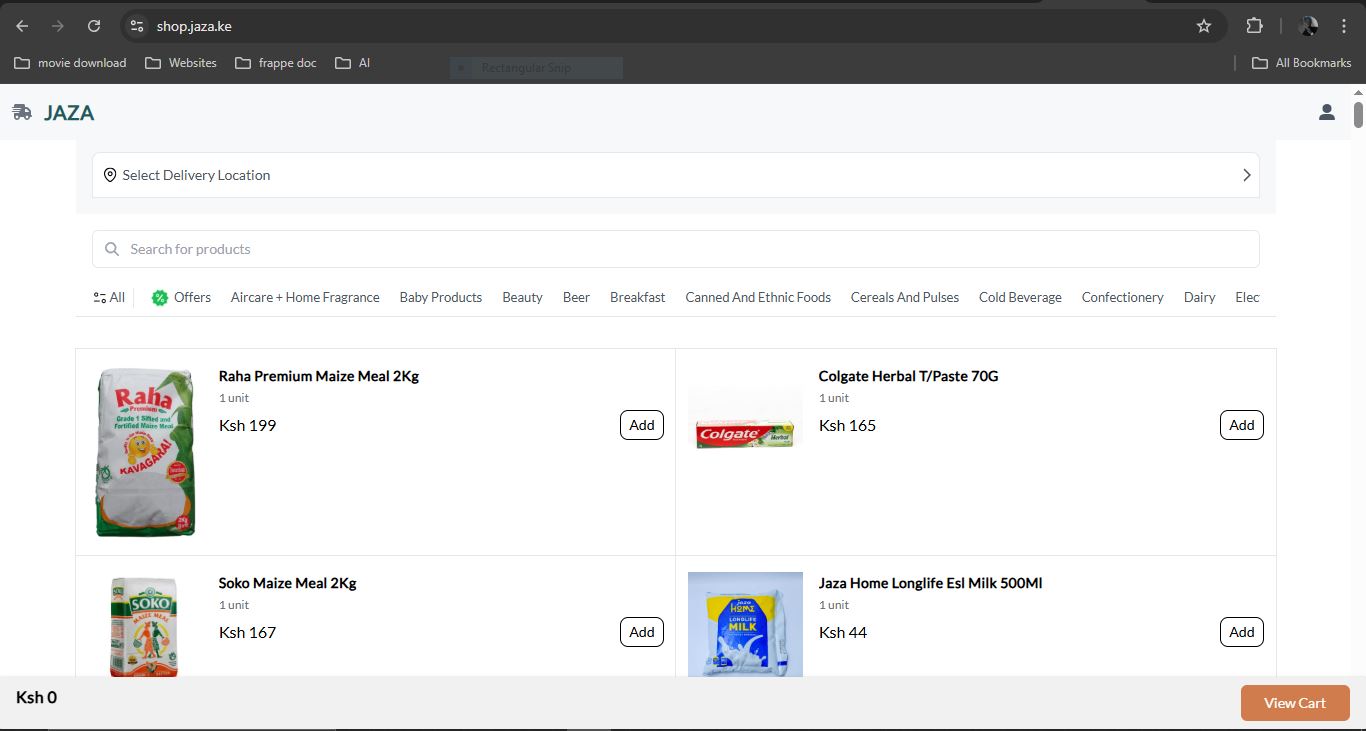Switch to the Cold Beverage category
Viewport: 1366px width, 731px height.
tap(1020, 298)
